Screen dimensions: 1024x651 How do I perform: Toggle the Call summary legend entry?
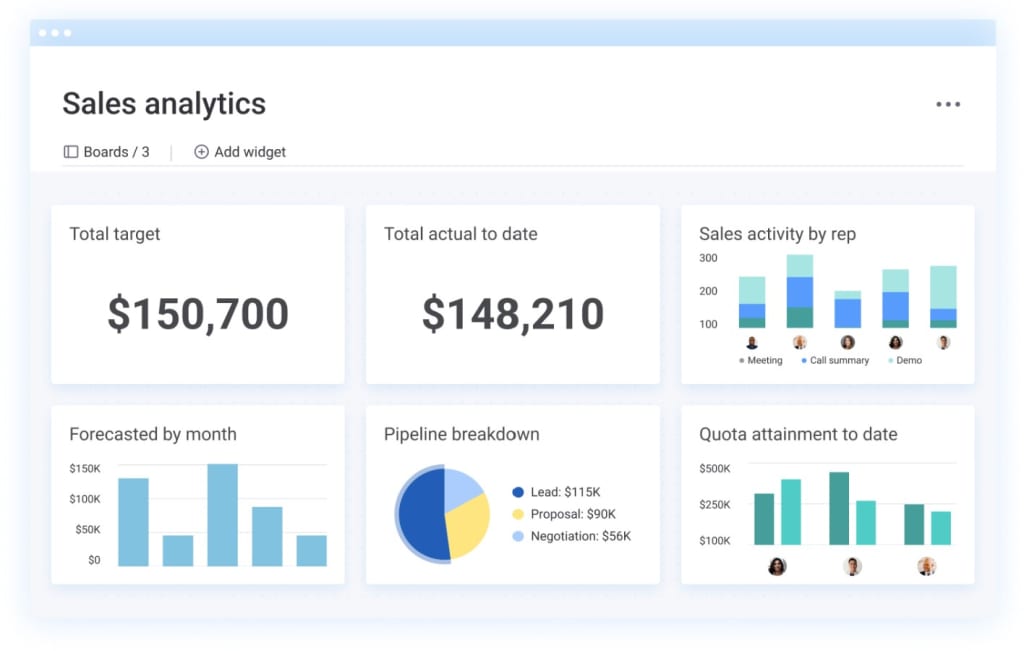click(835, 360)
